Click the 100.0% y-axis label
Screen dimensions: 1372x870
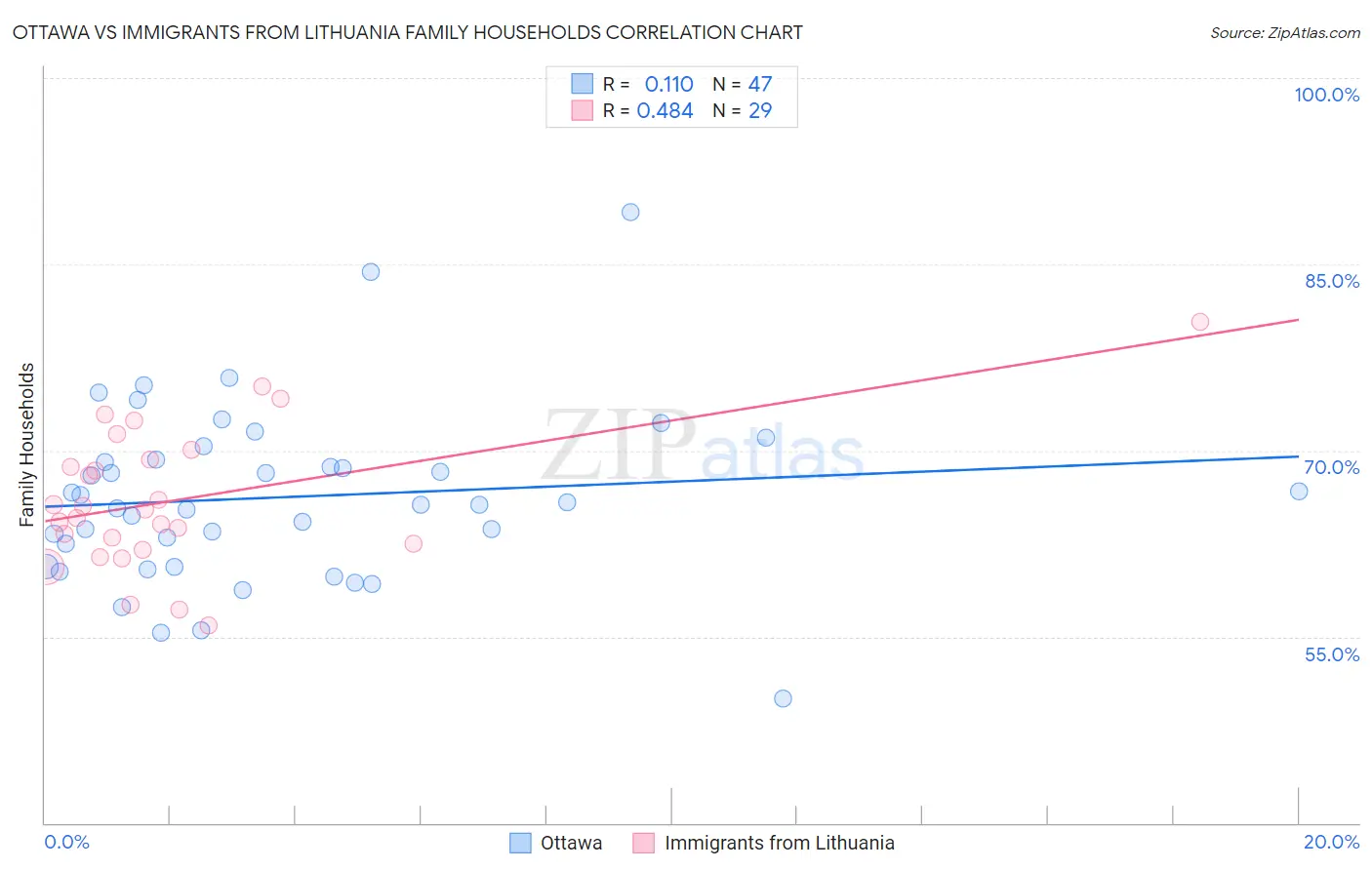(x=1327, y=95)
